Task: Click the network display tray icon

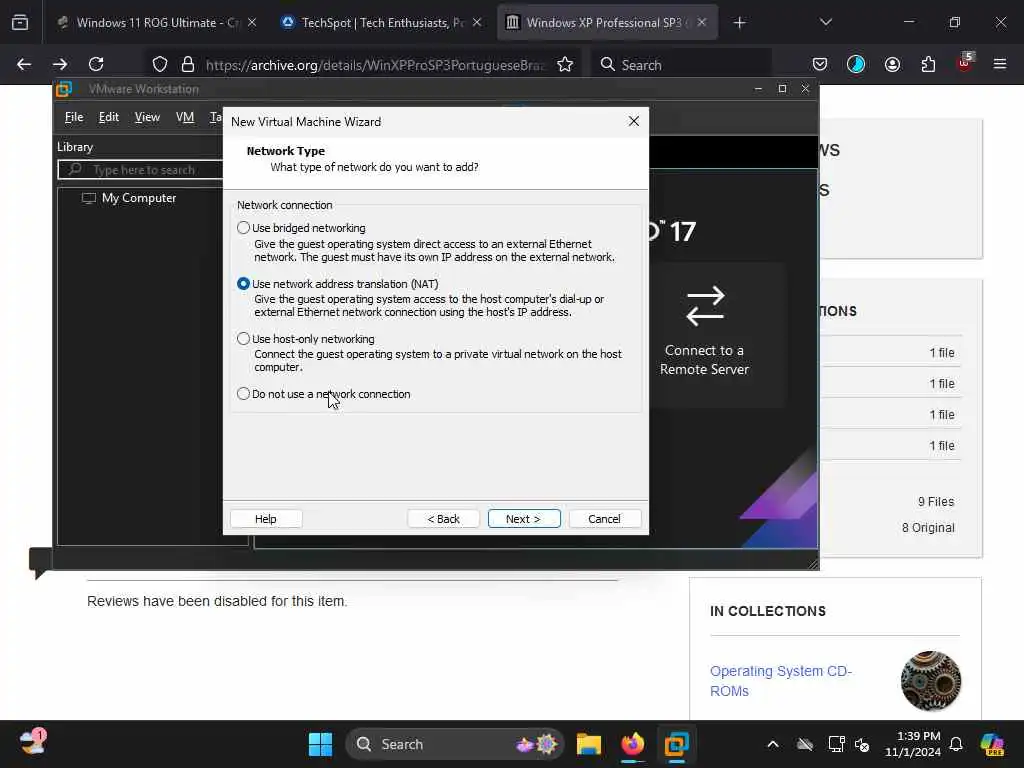Action: coord(836,744)
